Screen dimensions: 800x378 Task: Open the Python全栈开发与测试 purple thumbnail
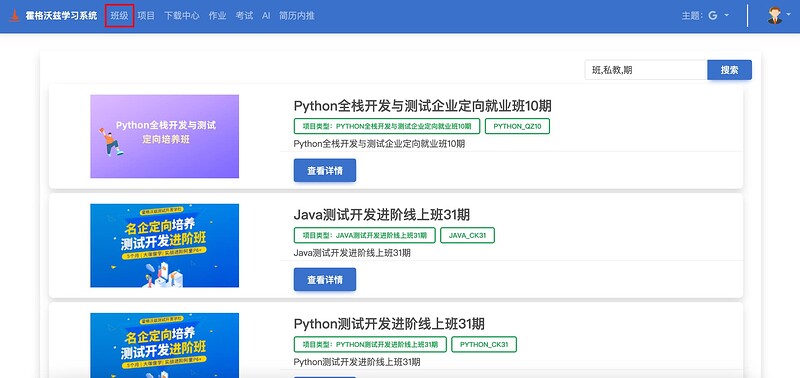tap(164, 136)
